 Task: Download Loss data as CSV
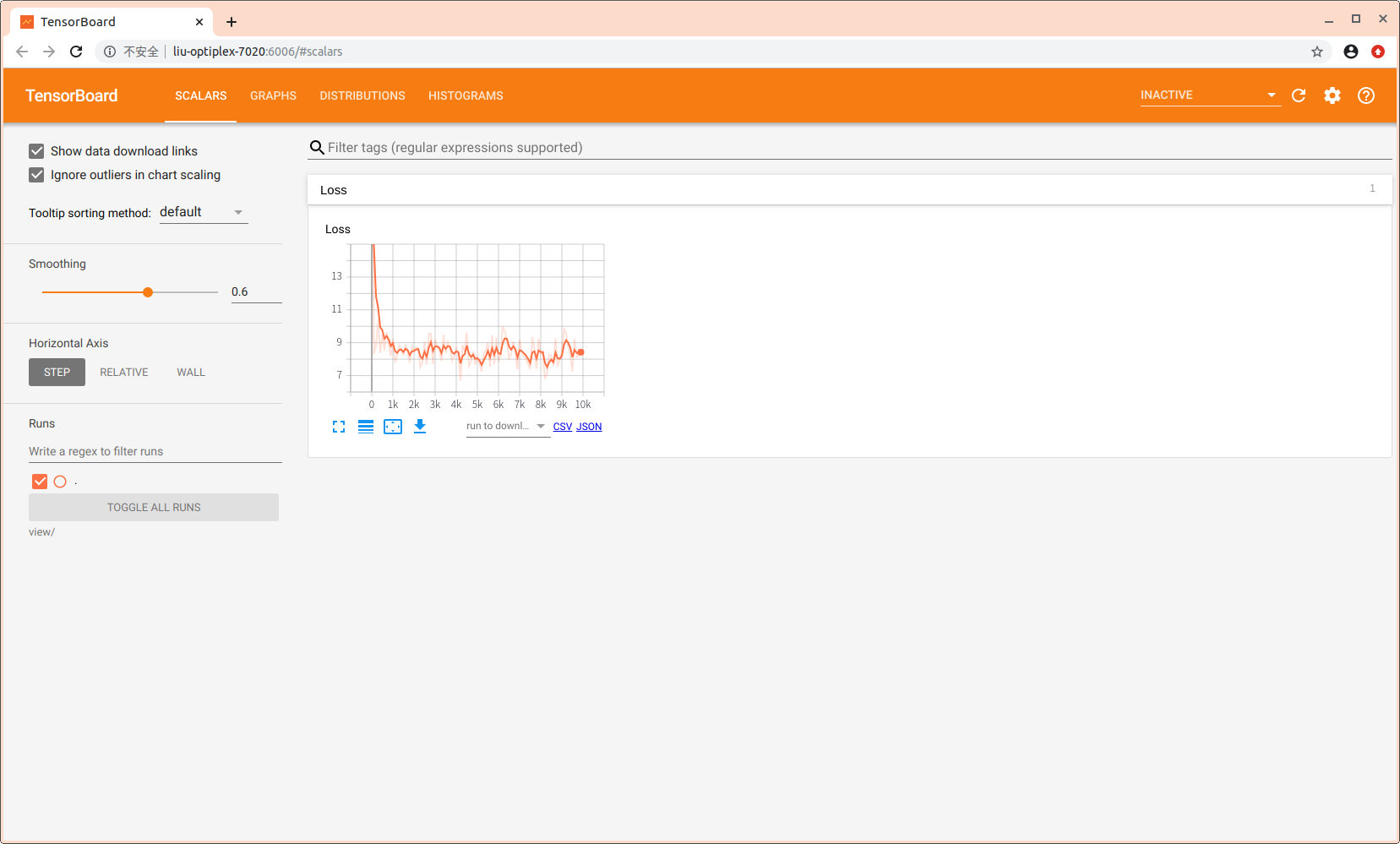563,427
